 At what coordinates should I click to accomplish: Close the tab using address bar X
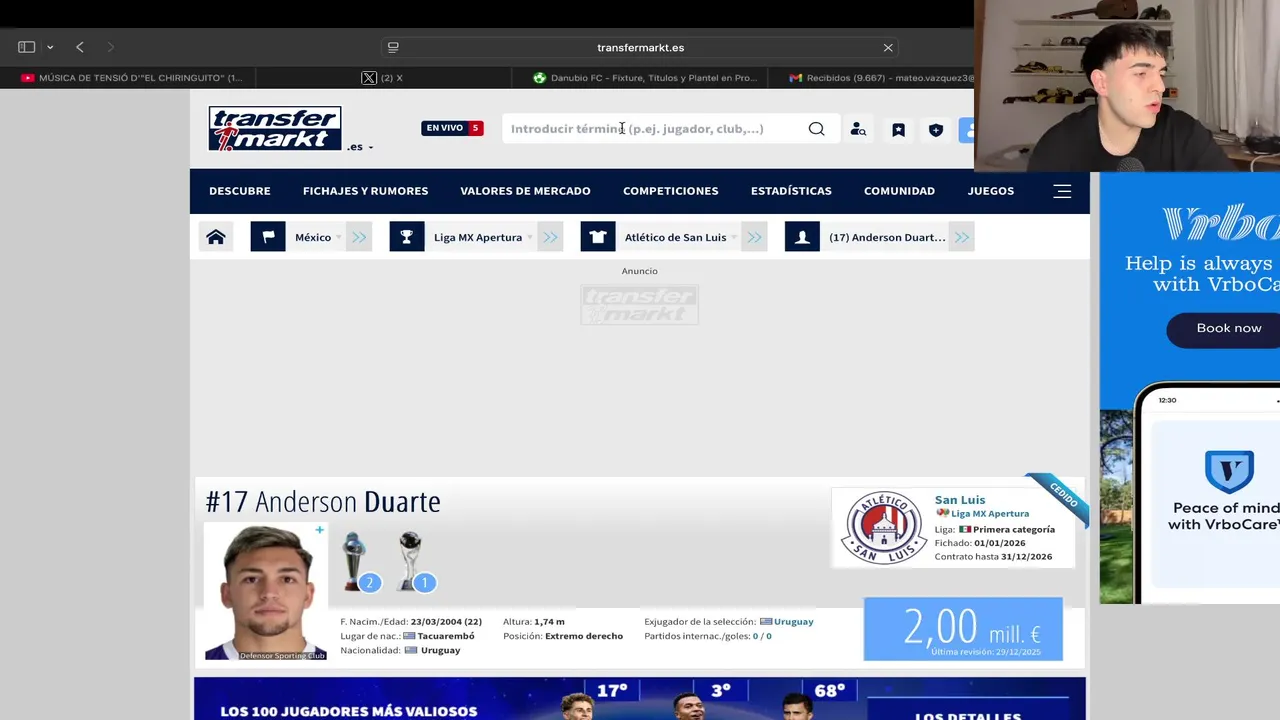(x=888, y=47)
